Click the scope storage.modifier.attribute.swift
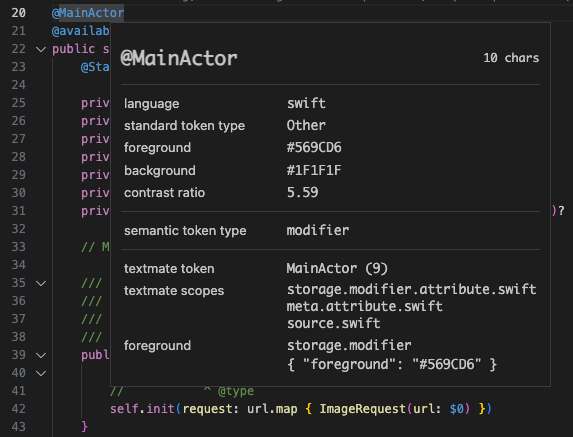The width and height of the screenshot is (573, 437). pos(411,289)
